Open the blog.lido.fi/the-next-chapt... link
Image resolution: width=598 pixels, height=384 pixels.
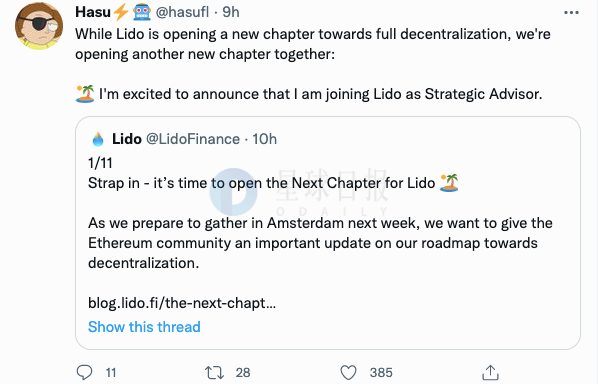click(x=182, y=303)
